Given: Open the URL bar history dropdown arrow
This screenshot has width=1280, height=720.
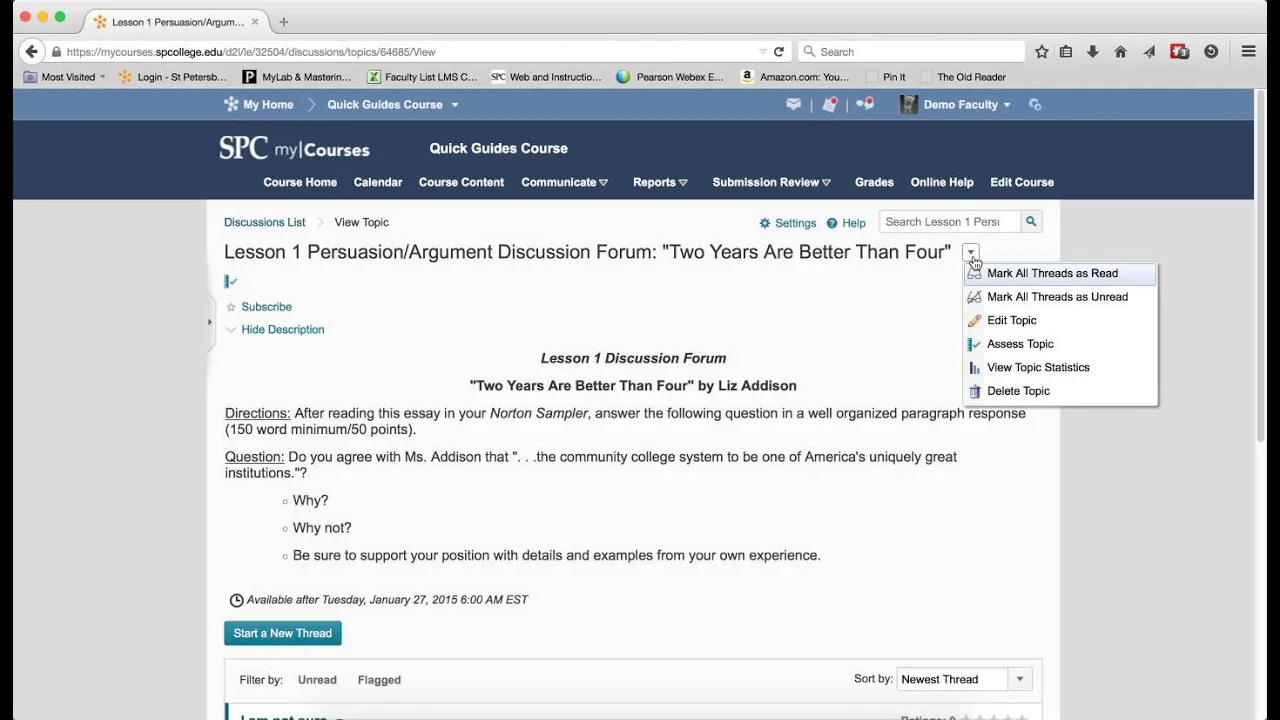Looking at the screenshot, I should (x=763, y=52).
